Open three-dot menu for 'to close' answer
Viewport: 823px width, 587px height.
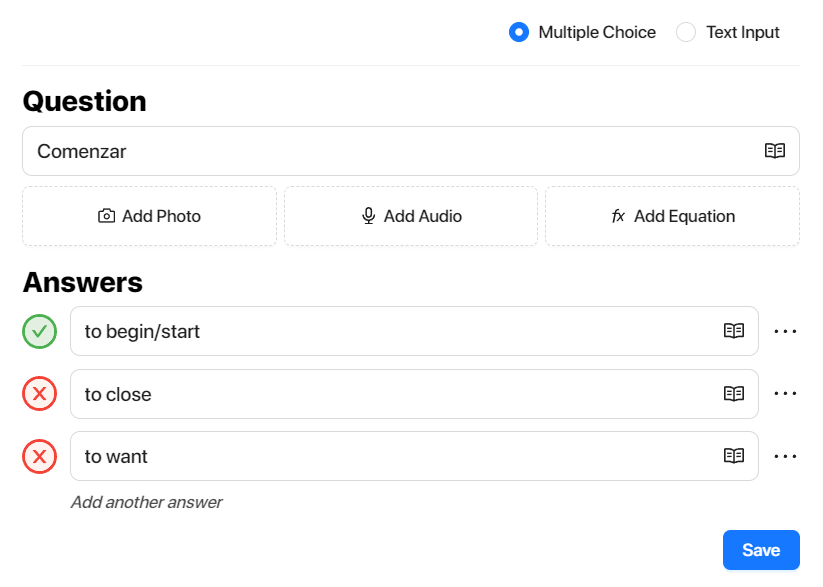[x=785, y=393]
